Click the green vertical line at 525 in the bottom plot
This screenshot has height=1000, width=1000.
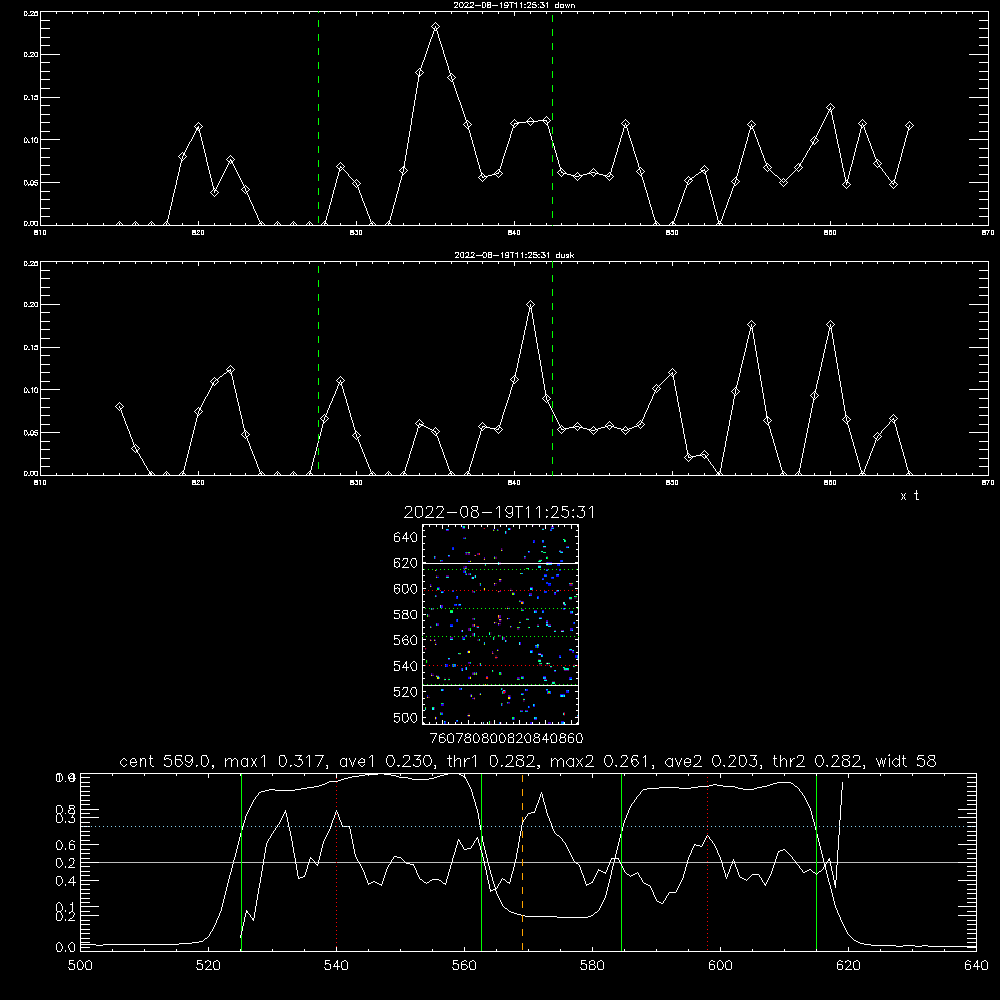pyautogui.click(x=241, y=862)
